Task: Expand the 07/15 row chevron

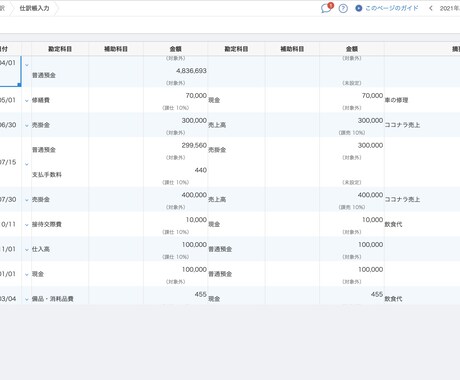Action: click(x=27, y=164)
